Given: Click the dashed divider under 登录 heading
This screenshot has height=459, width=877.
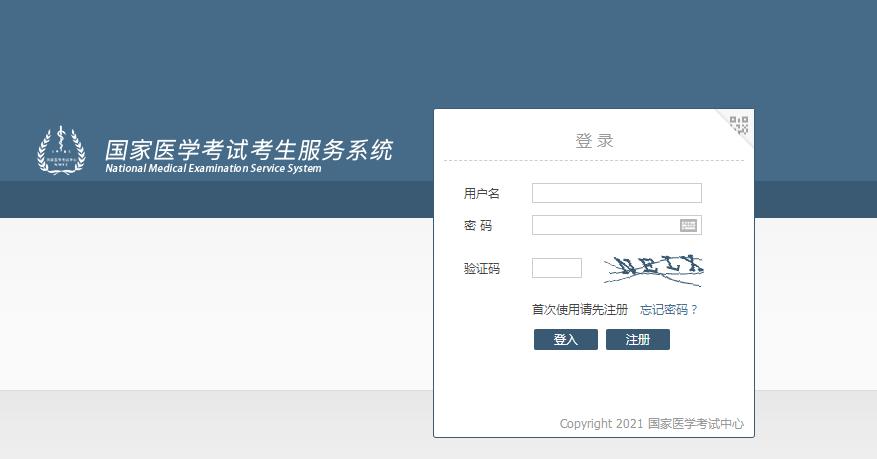Looking at the screenshot, I should [594, 160].
